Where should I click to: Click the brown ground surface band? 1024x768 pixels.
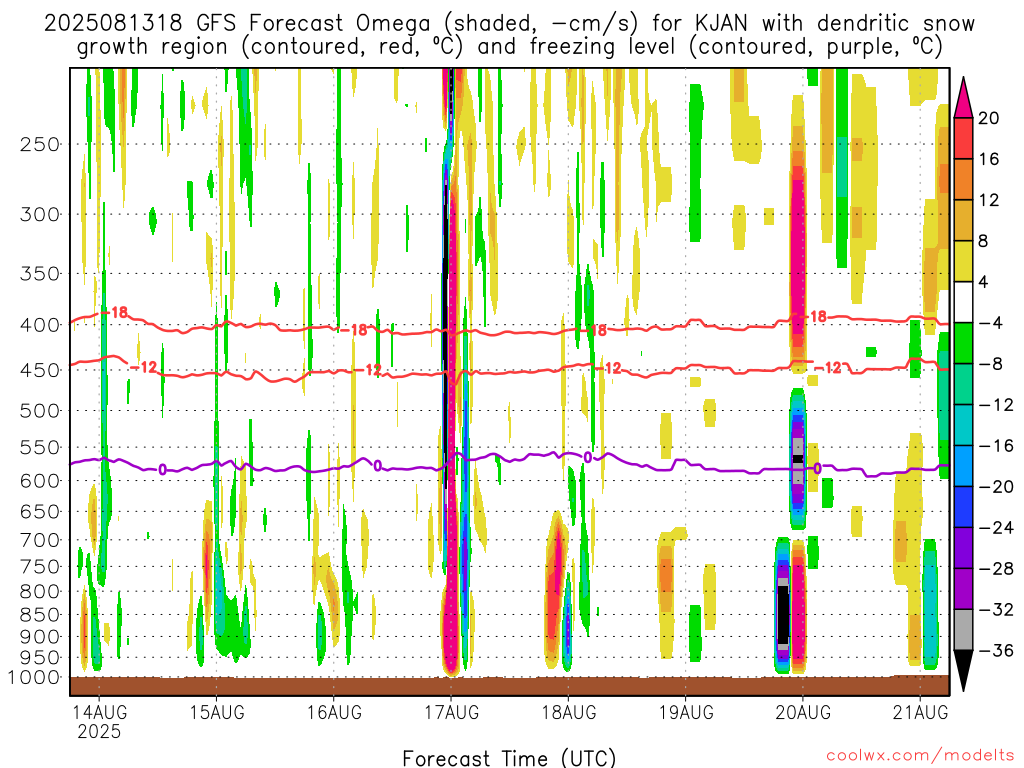[509, 686]
